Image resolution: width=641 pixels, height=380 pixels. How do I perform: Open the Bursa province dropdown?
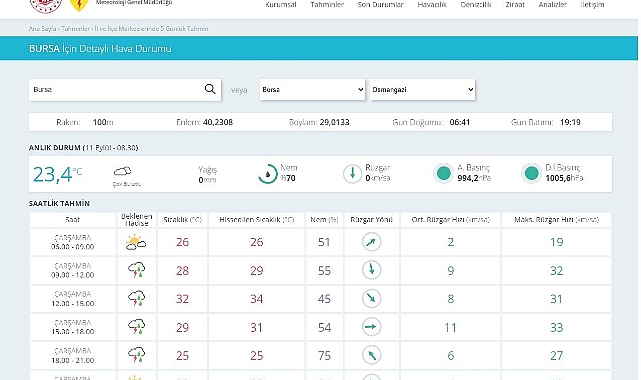tap(312, 89)
